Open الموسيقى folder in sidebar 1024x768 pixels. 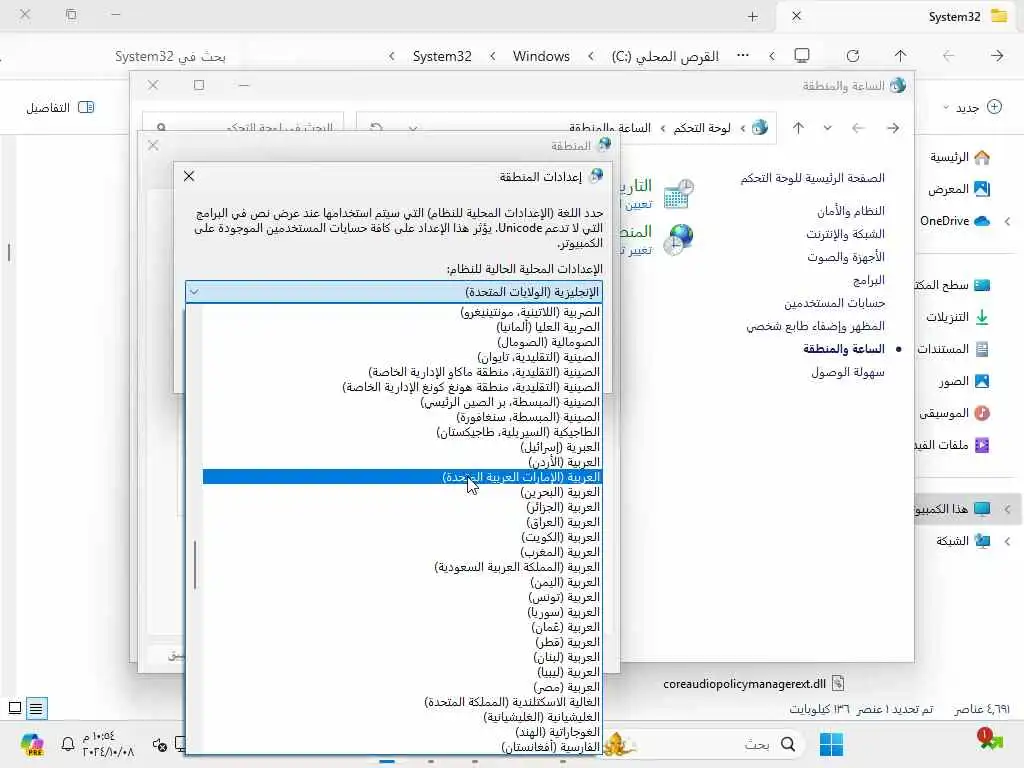(954, 413)
